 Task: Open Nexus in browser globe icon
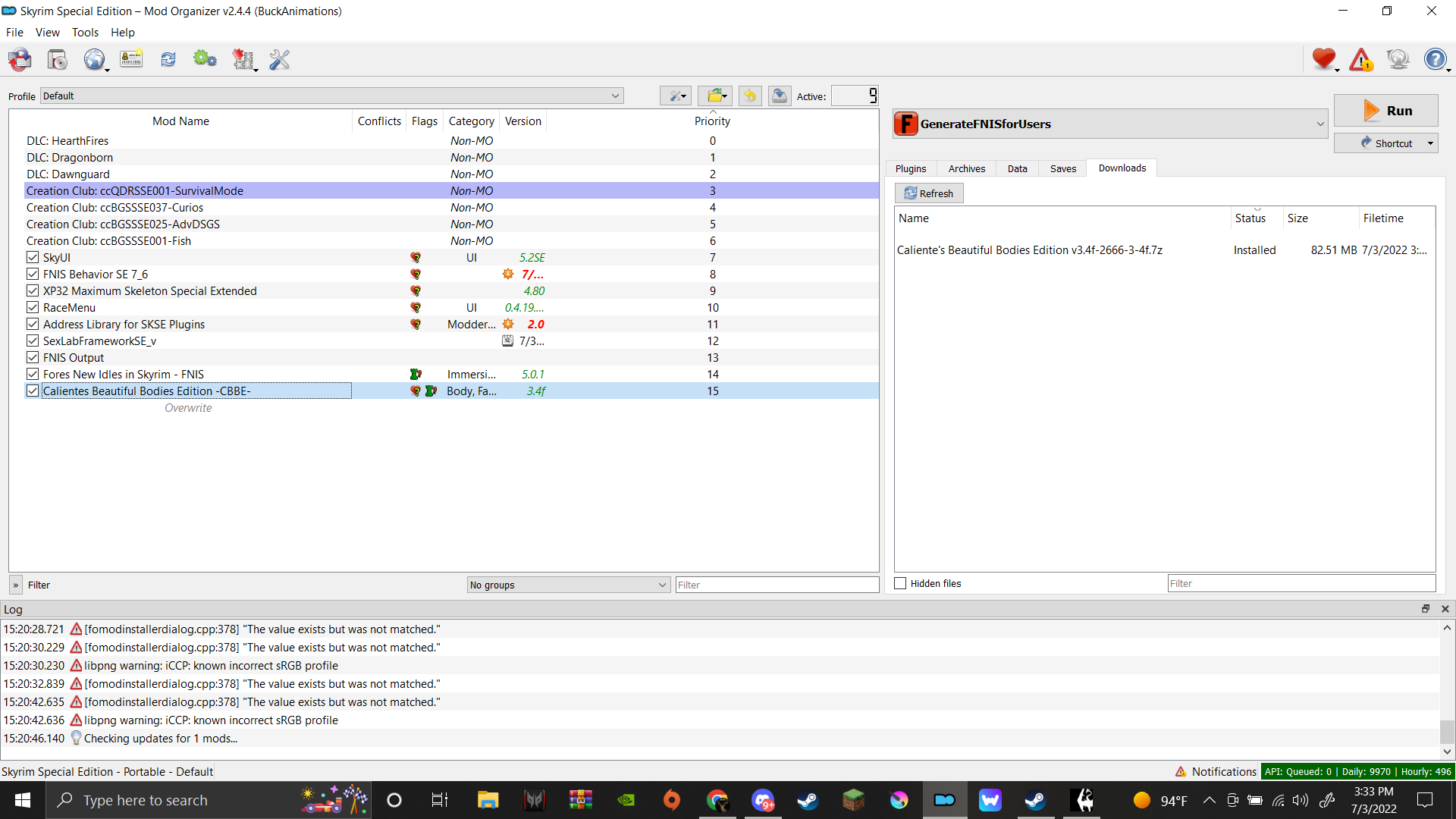click(x=95, y=59)
